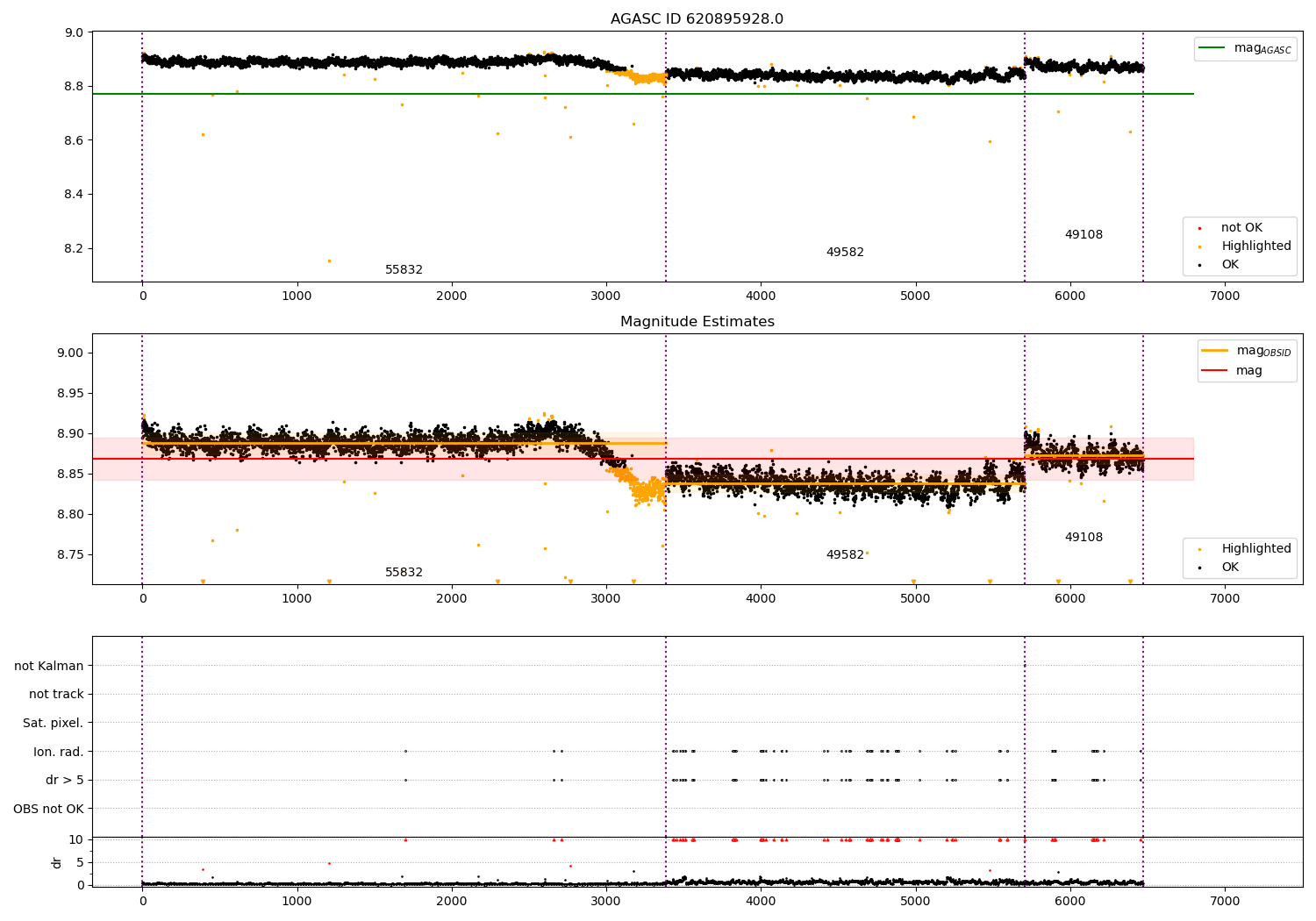Viewport: 1316px width, 921px height.
Task: Click the 9.00 y-axis tick in the middle panel
Action: point(70,353)
